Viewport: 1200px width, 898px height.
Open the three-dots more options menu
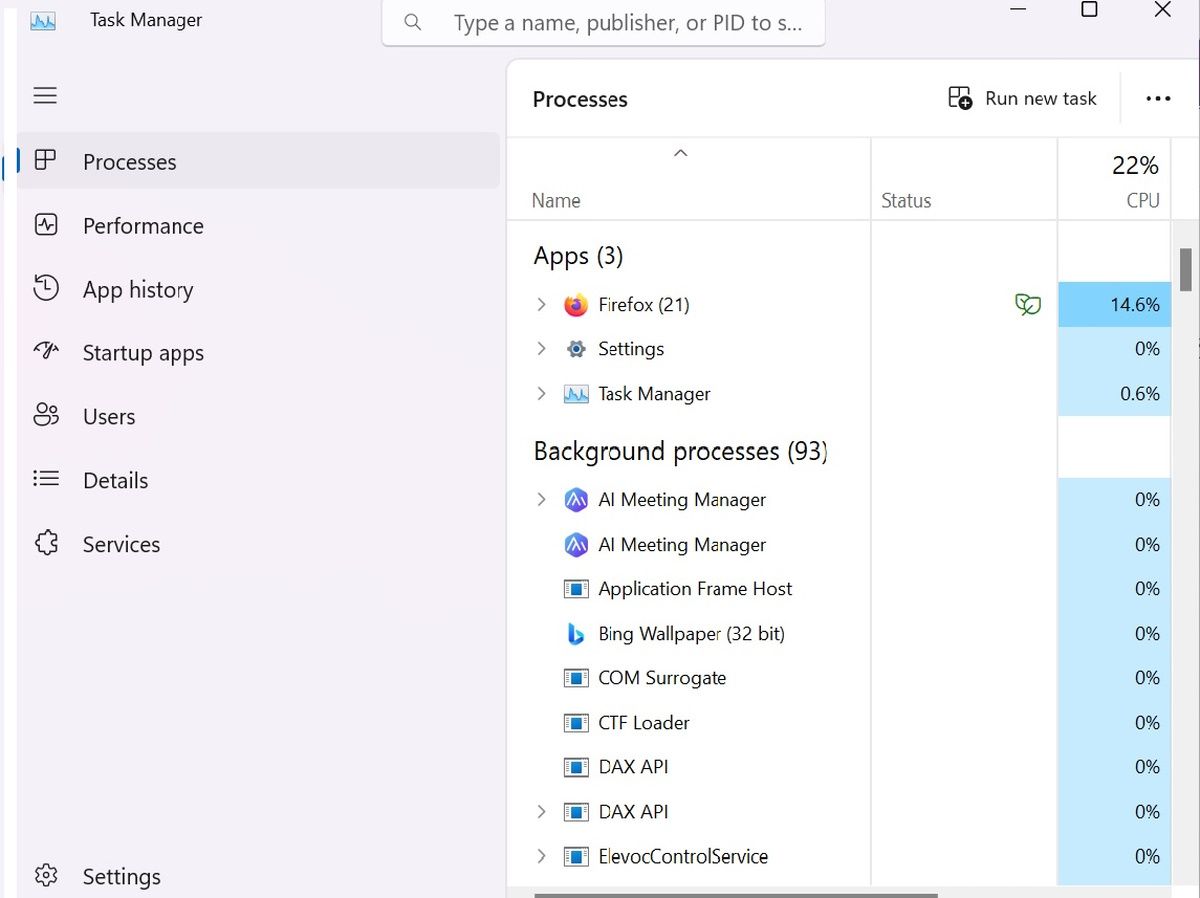pos(1158,98)
